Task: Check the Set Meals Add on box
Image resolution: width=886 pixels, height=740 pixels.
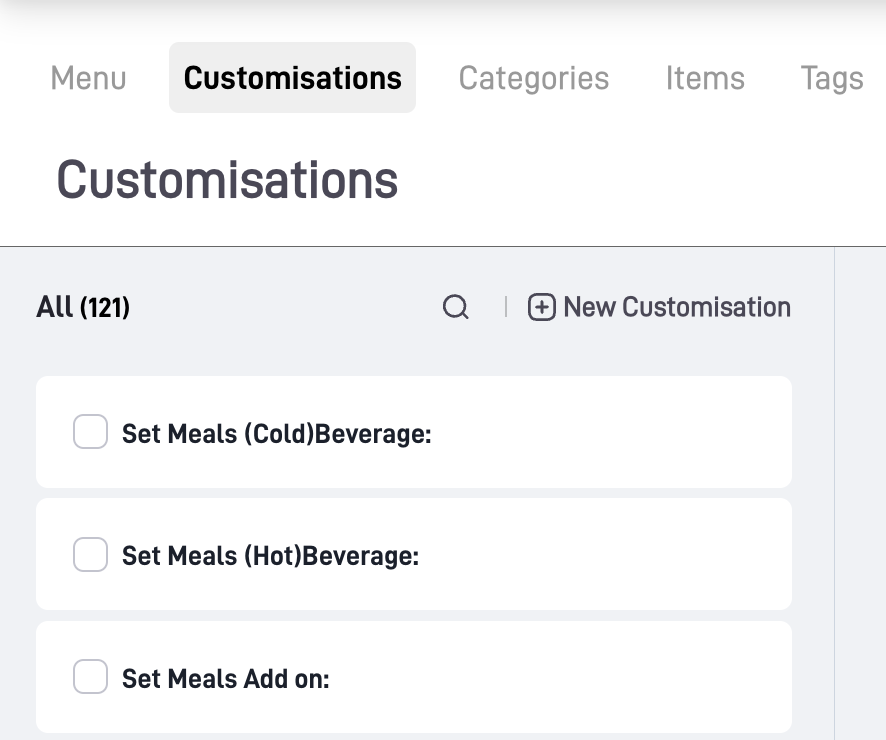Action: [x=91, y=678]
